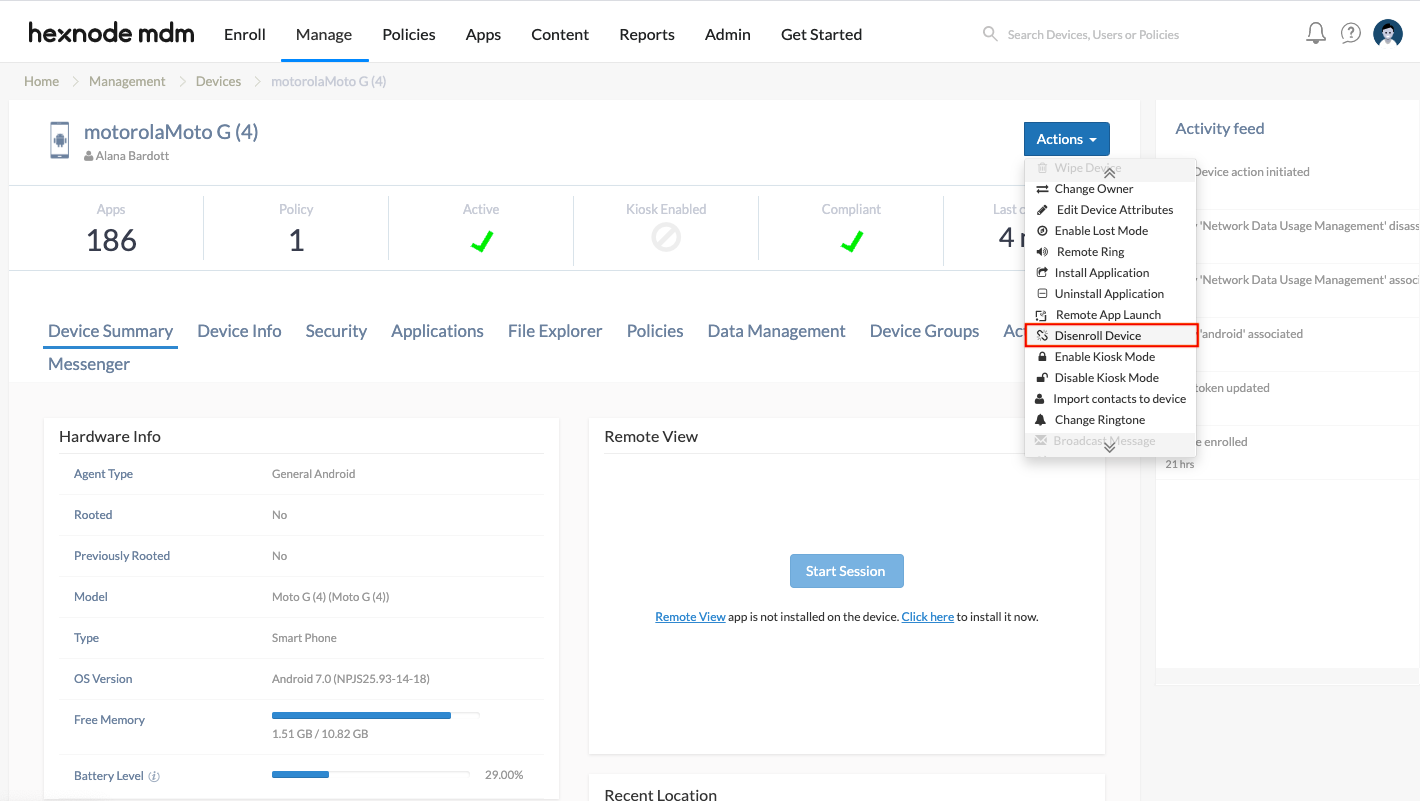Open Content in top navigation

point(560,34)
